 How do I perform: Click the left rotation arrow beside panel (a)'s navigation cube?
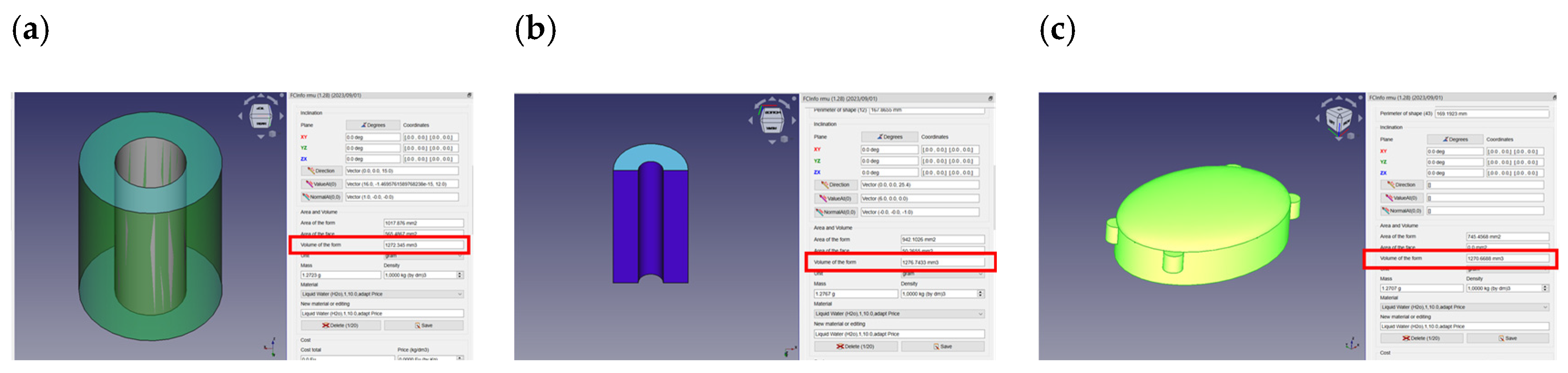pos(240,116)
